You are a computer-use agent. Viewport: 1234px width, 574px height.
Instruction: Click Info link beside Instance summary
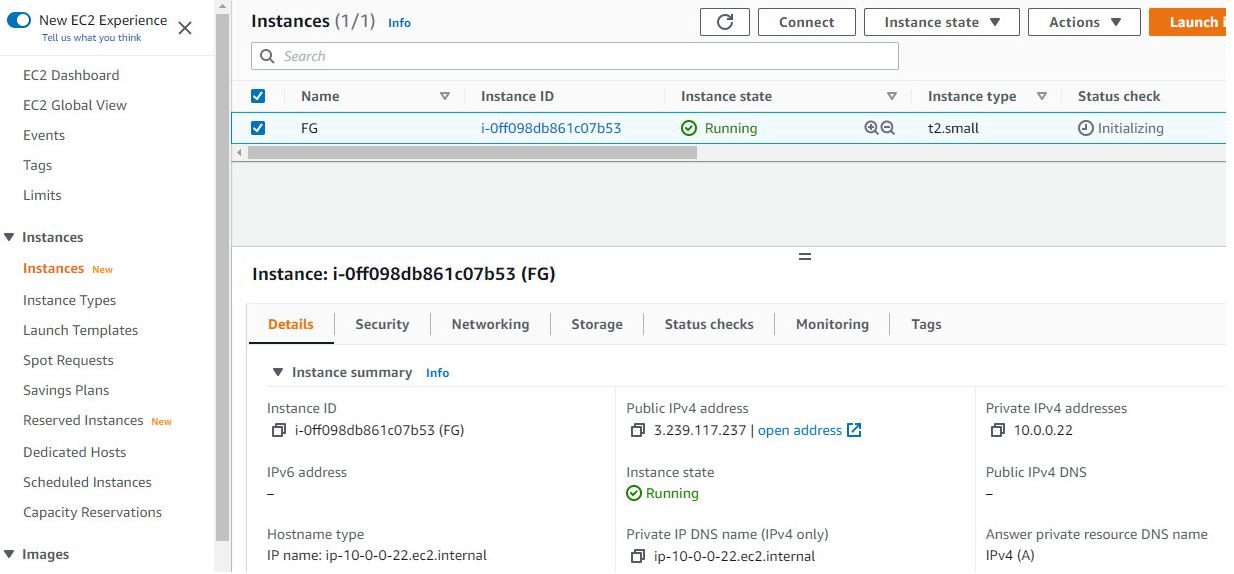tap(437, 373)
